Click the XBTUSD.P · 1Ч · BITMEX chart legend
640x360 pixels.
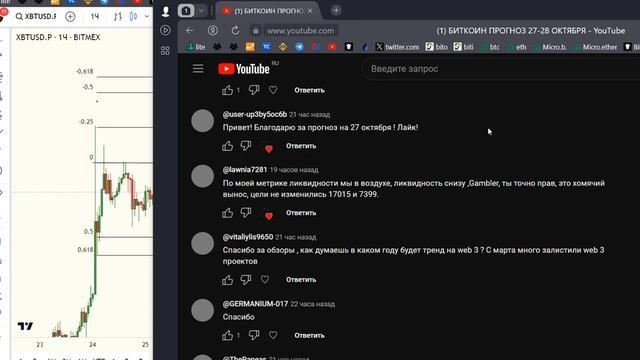coord(58,37)
